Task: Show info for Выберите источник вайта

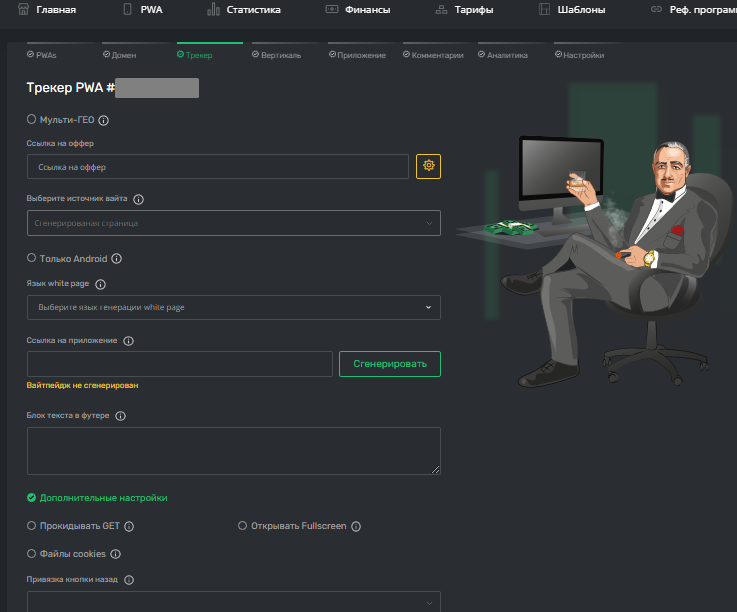Action: coord(138,199)
